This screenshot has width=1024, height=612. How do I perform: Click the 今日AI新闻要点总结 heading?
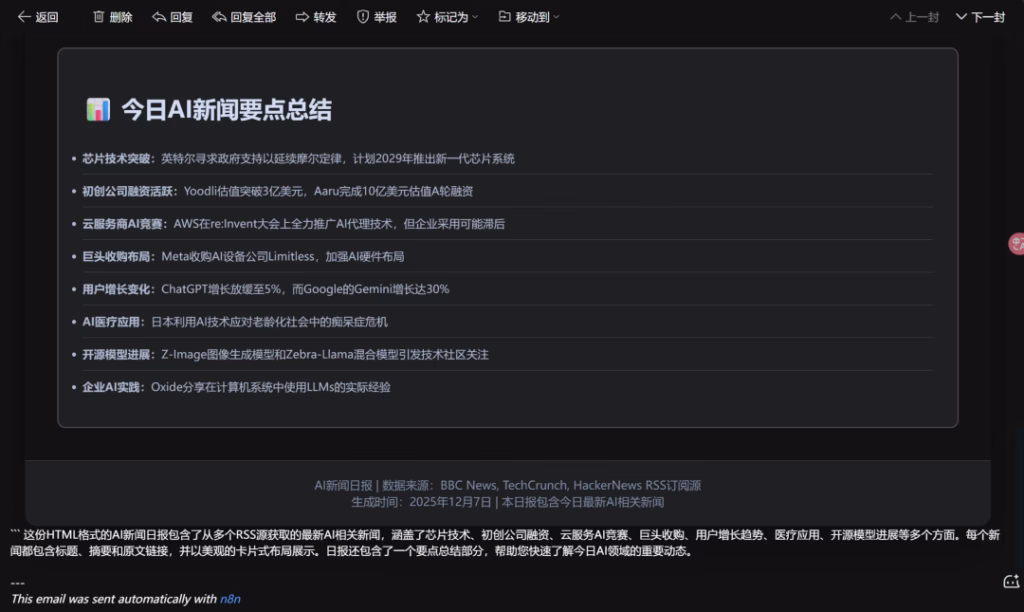click(x=226, y=110)
